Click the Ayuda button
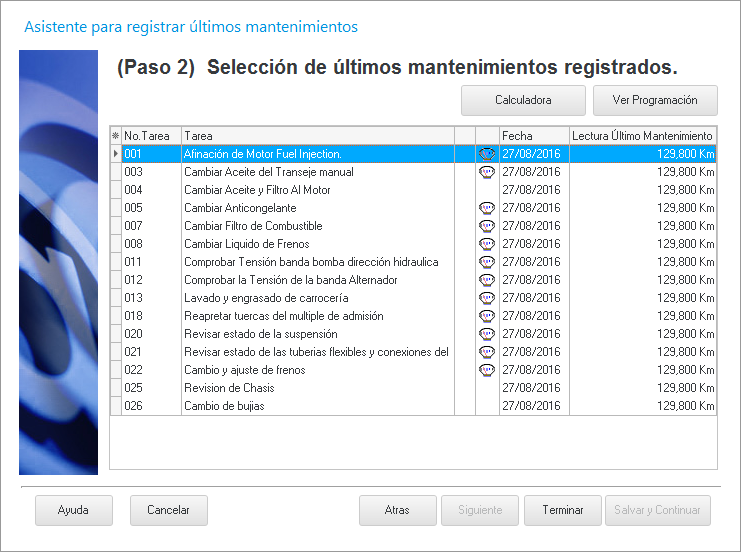This screenshot has width=741, height=552. coord(73,510)
